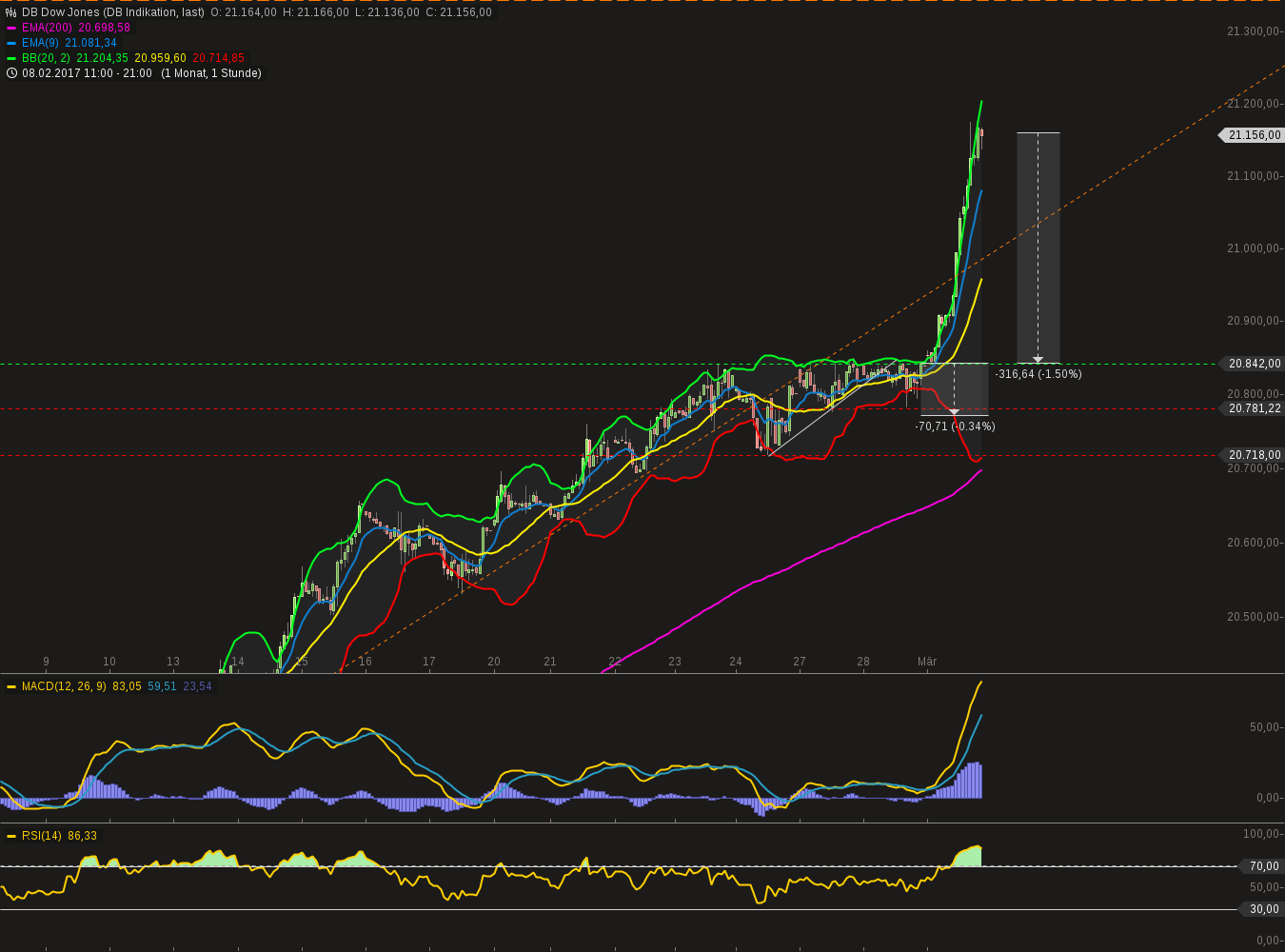
Task: Click the clock icon next to the date range
Action: pyautogui.click(x=11, y=72)
